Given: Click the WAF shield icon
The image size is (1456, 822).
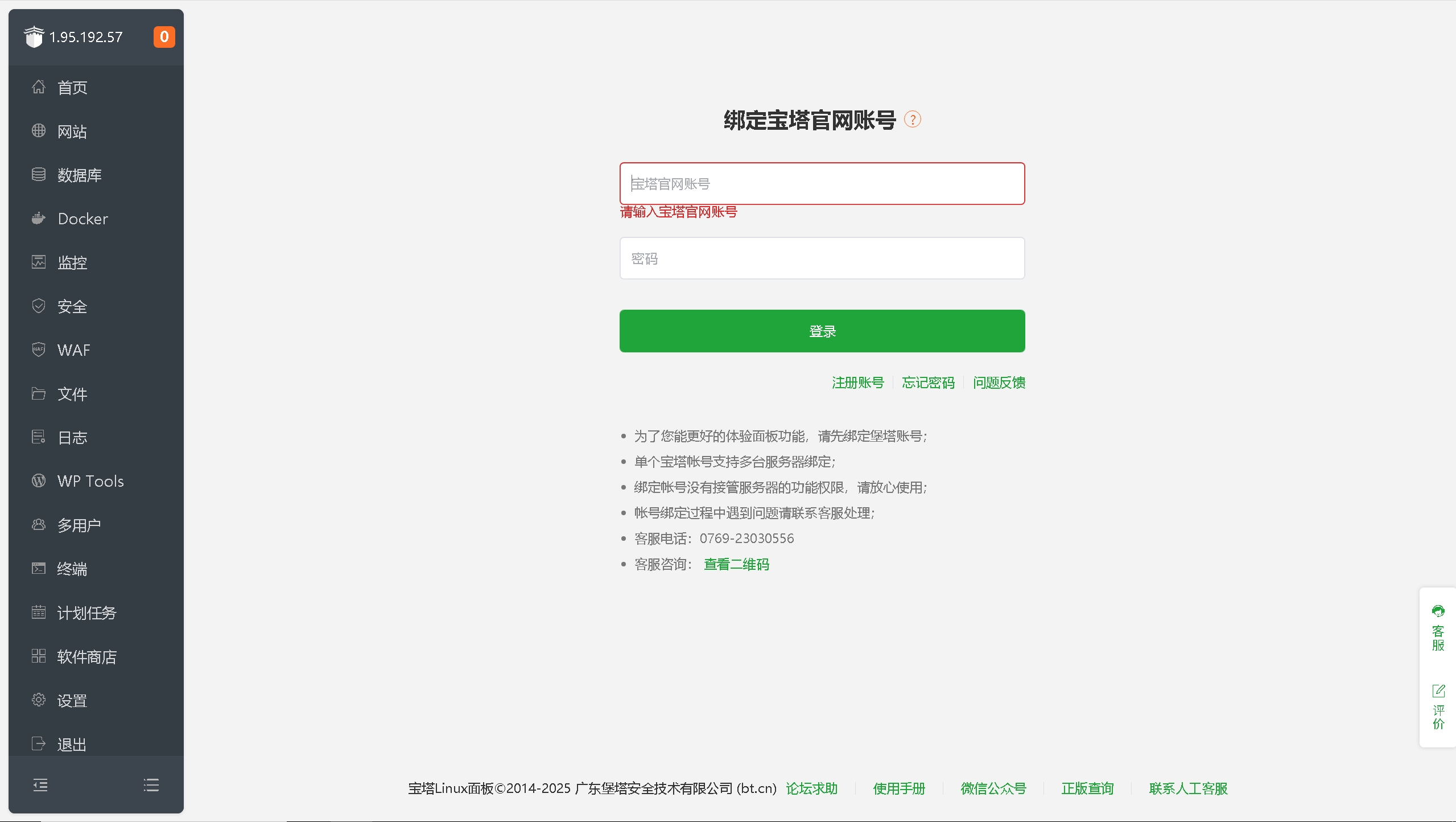Looking at the screenshot, I should 39,350.
